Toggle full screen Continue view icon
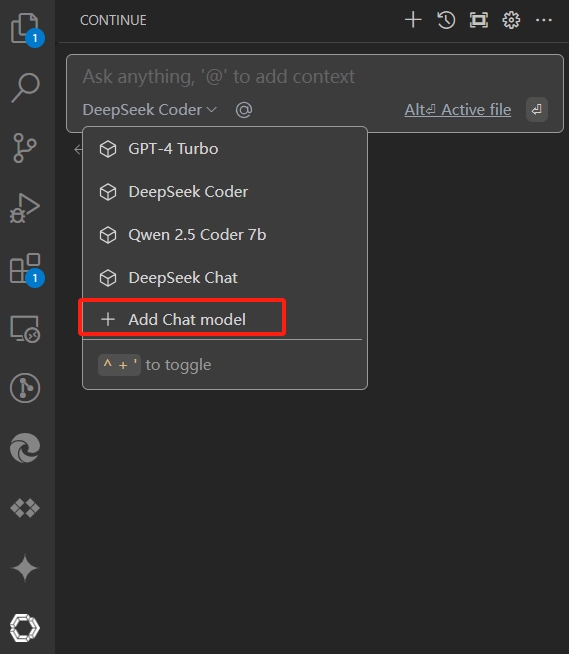Screen dimensions: 569x654 [x=478, y=20]
